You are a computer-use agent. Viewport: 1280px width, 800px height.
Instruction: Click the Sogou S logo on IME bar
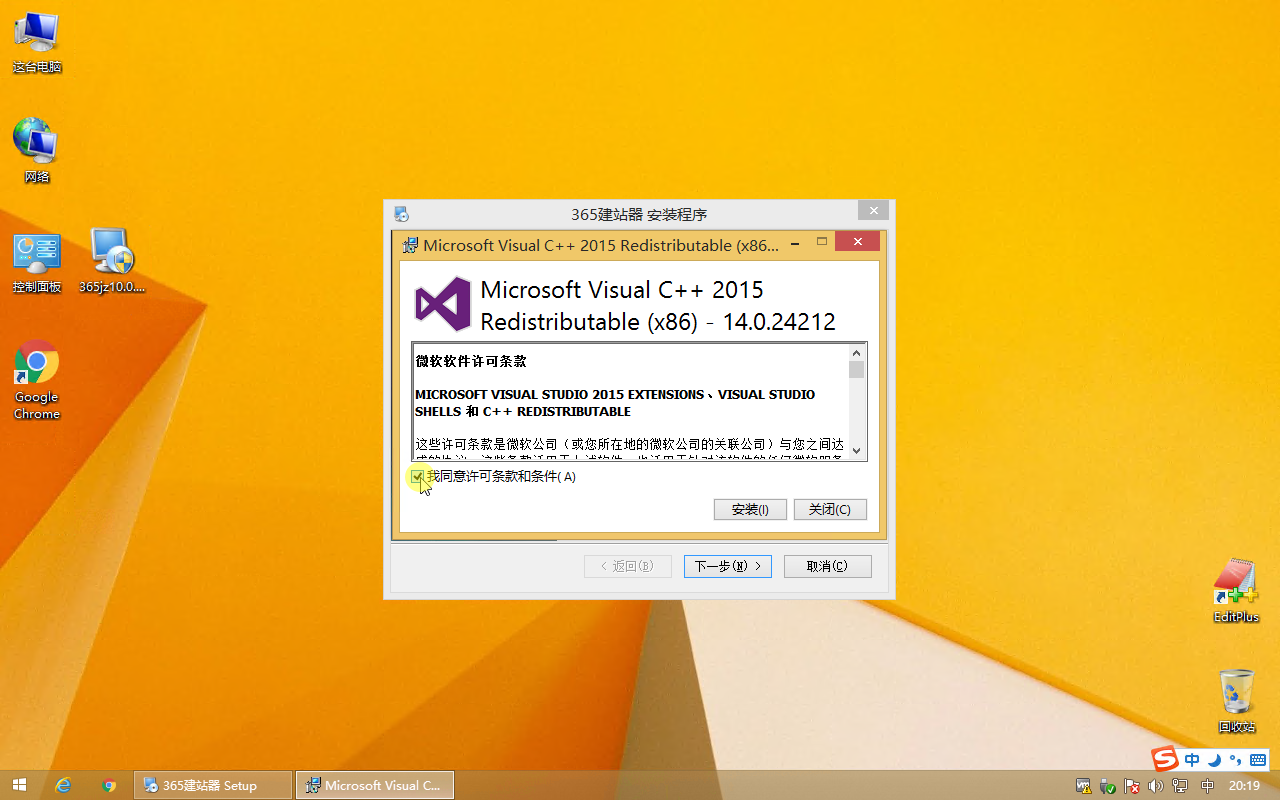pyautogui.click(x=1165, y=759)
